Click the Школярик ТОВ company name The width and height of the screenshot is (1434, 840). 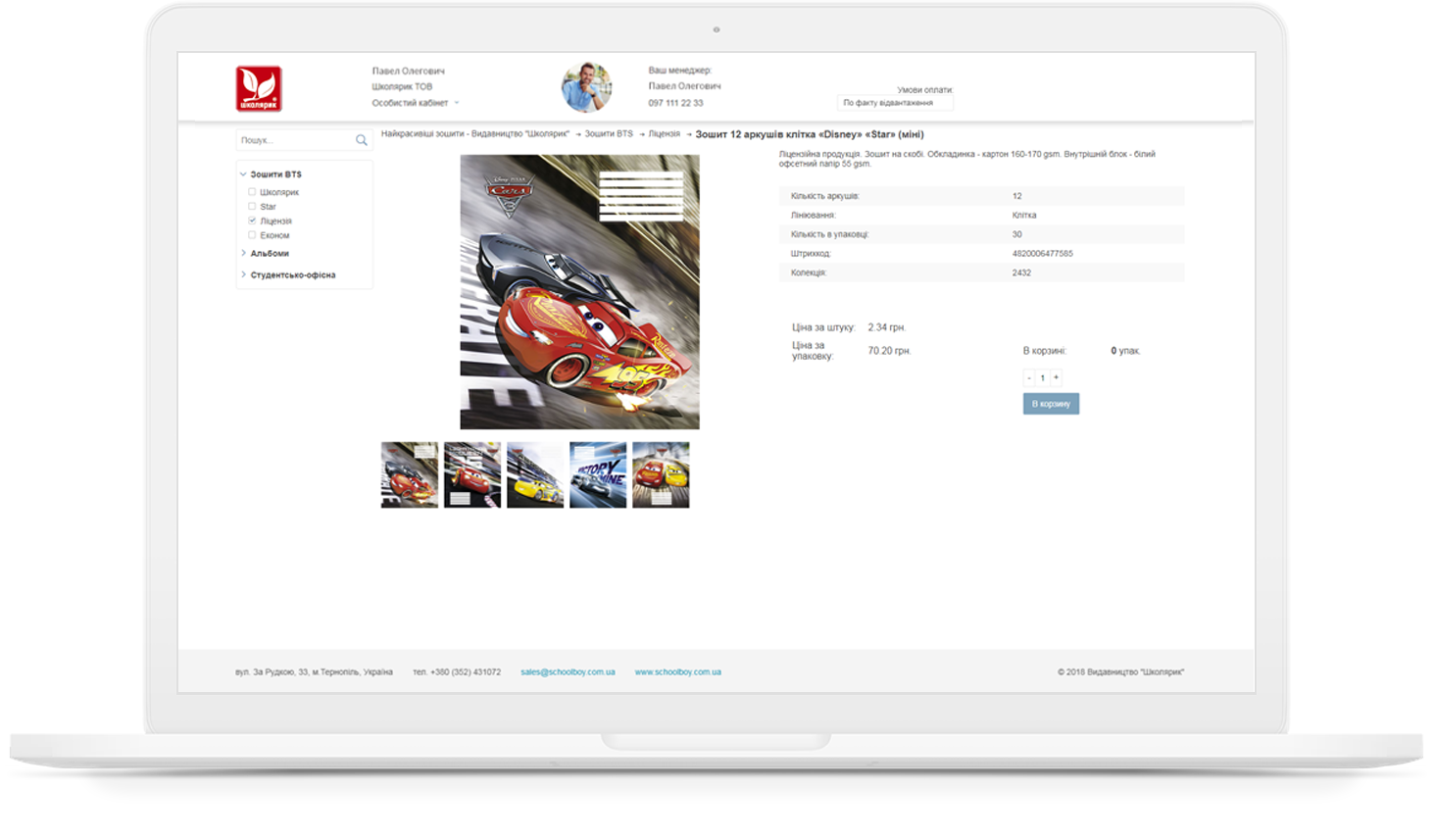pyautogui.click(x=402, y=87)
